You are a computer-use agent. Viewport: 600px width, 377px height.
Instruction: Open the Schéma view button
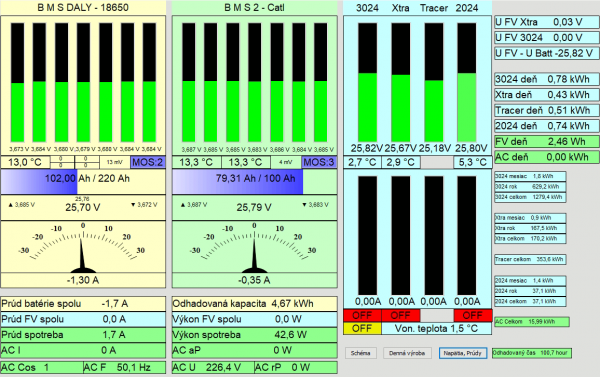(360, 353)
